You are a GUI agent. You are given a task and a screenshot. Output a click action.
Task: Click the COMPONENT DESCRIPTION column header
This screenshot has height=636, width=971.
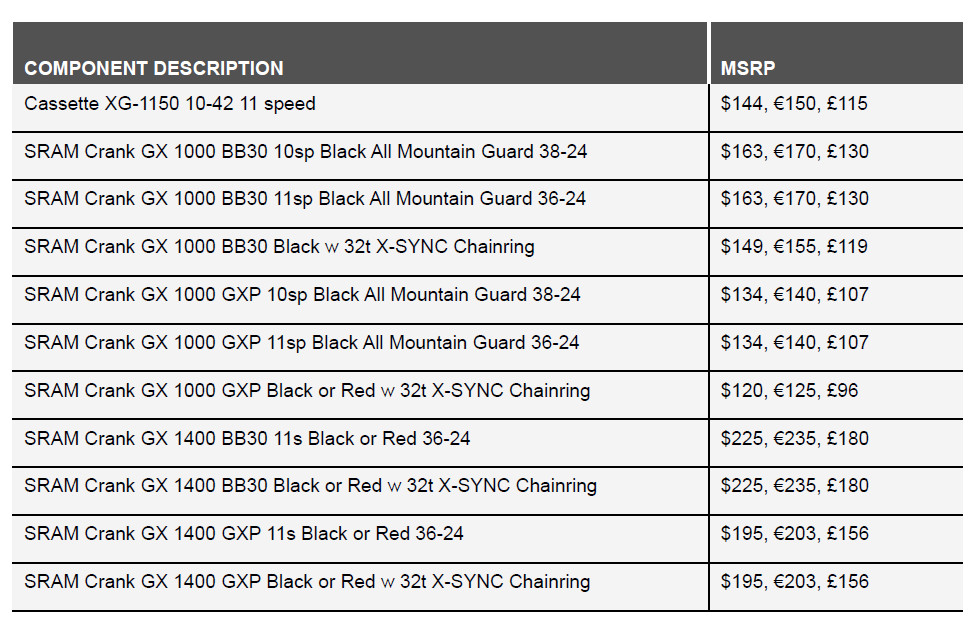[x=154, y=69]
